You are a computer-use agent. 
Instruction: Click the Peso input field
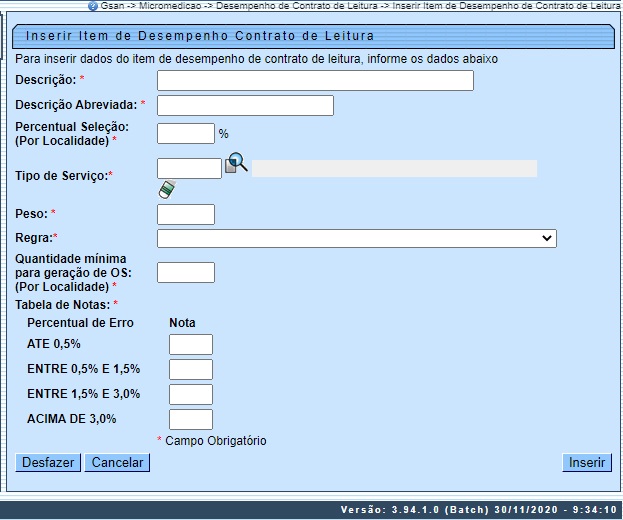pos(186,215)
